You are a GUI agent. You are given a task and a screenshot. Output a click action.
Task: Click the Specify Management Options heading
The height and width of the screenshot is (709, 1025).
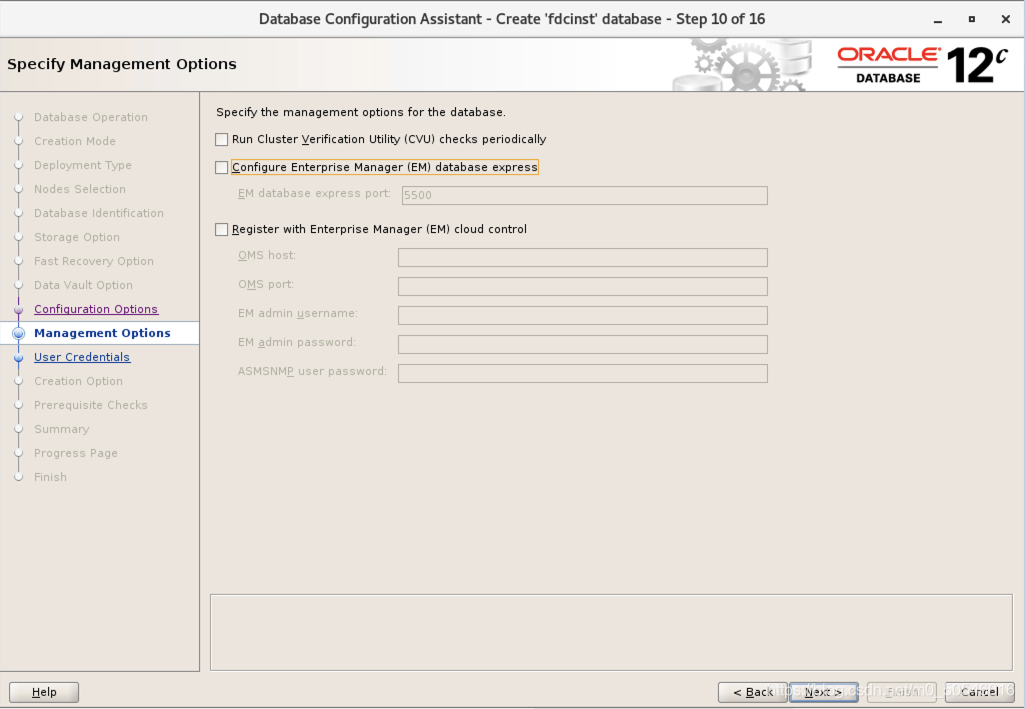coord(122,64)
